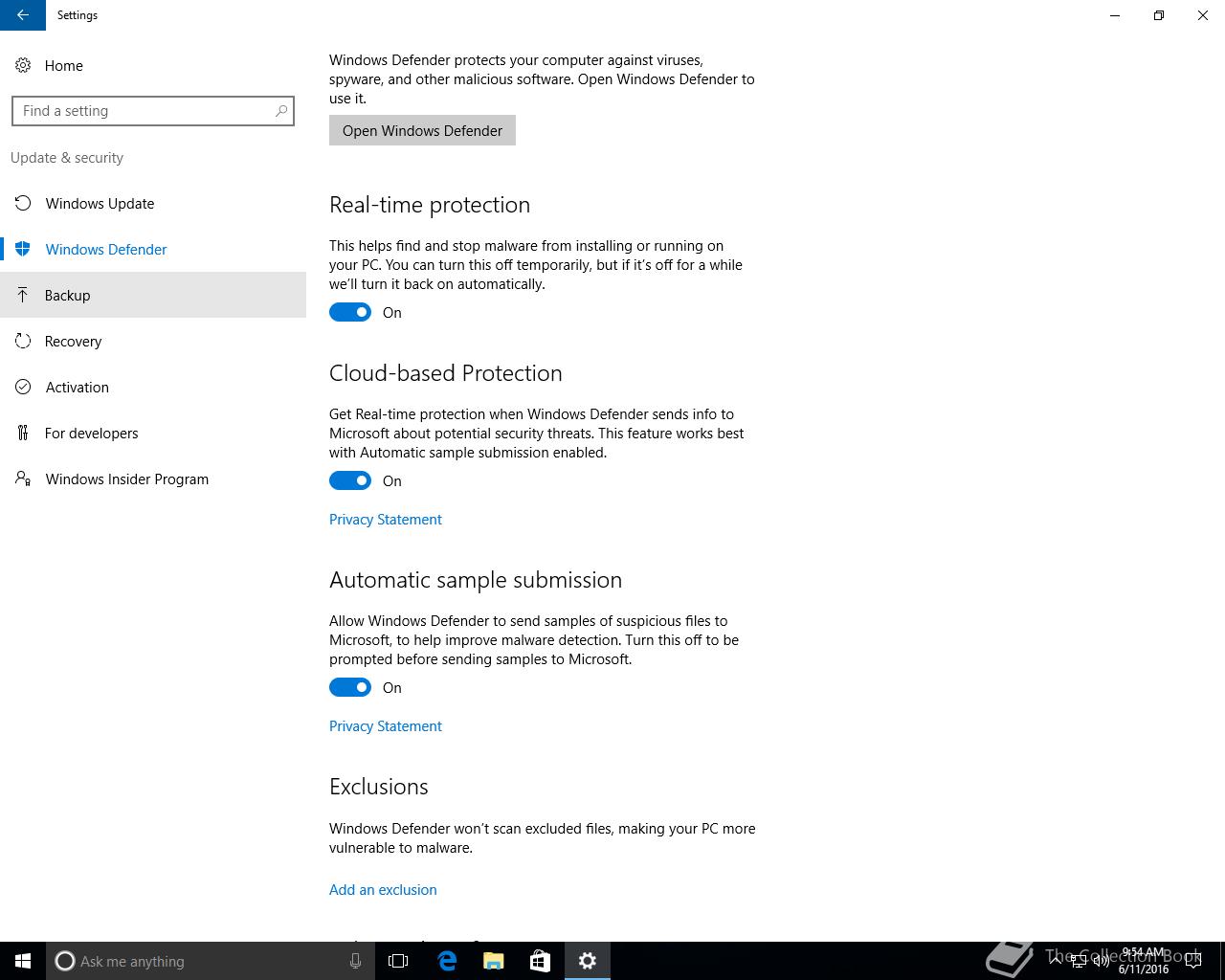Open Task View from the taskbar

pyautogui.click(x=398, y=961)
